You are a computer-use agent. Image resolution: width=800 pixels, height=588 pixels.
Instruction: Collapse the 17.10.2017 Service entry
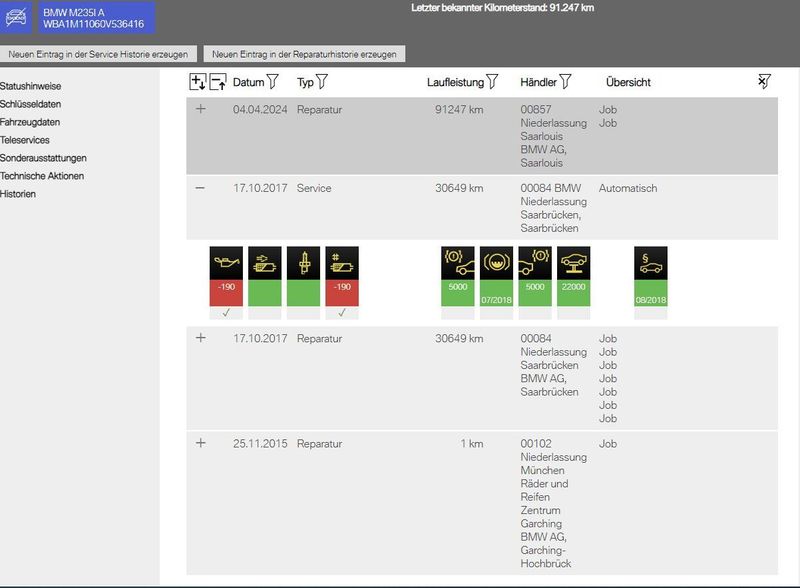click(200, 188)
